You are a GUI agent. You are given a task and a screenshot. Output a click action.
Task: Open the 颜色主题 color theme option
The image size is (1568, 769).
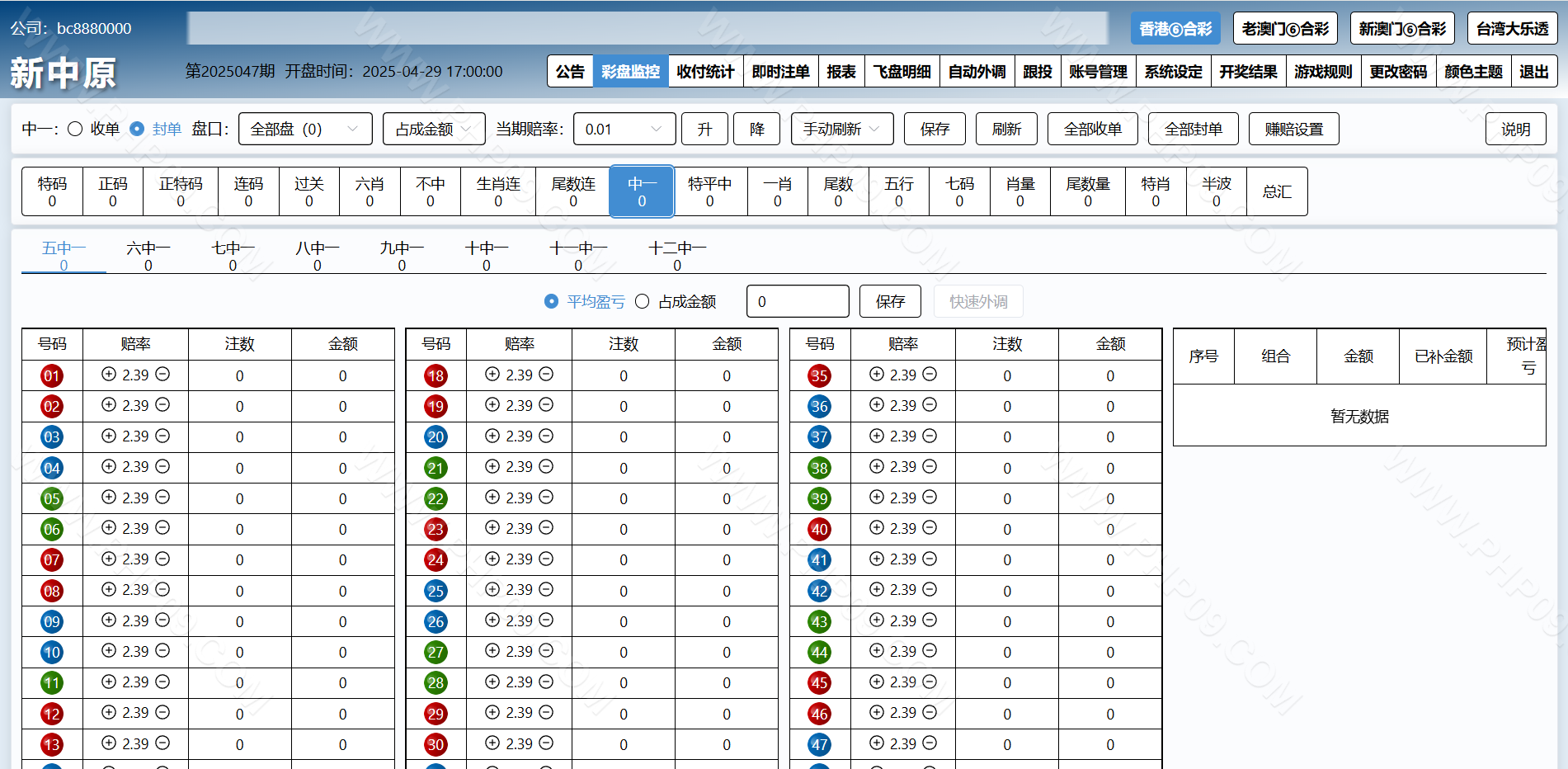(x=1473, y=72)
